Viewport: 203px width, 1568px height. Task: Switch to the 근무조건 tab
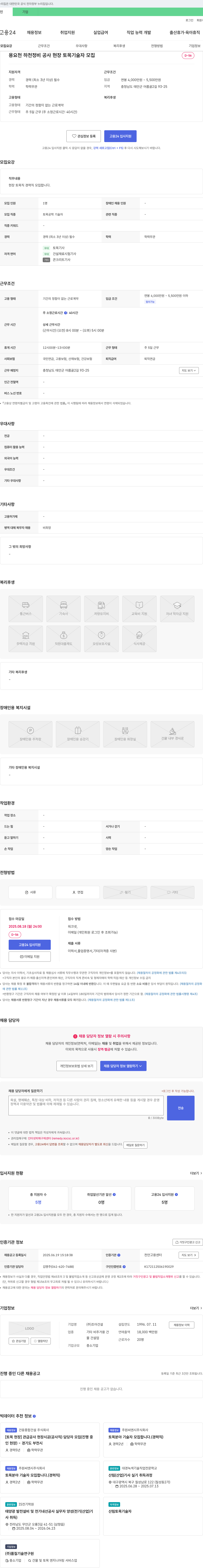coord(44,46)
